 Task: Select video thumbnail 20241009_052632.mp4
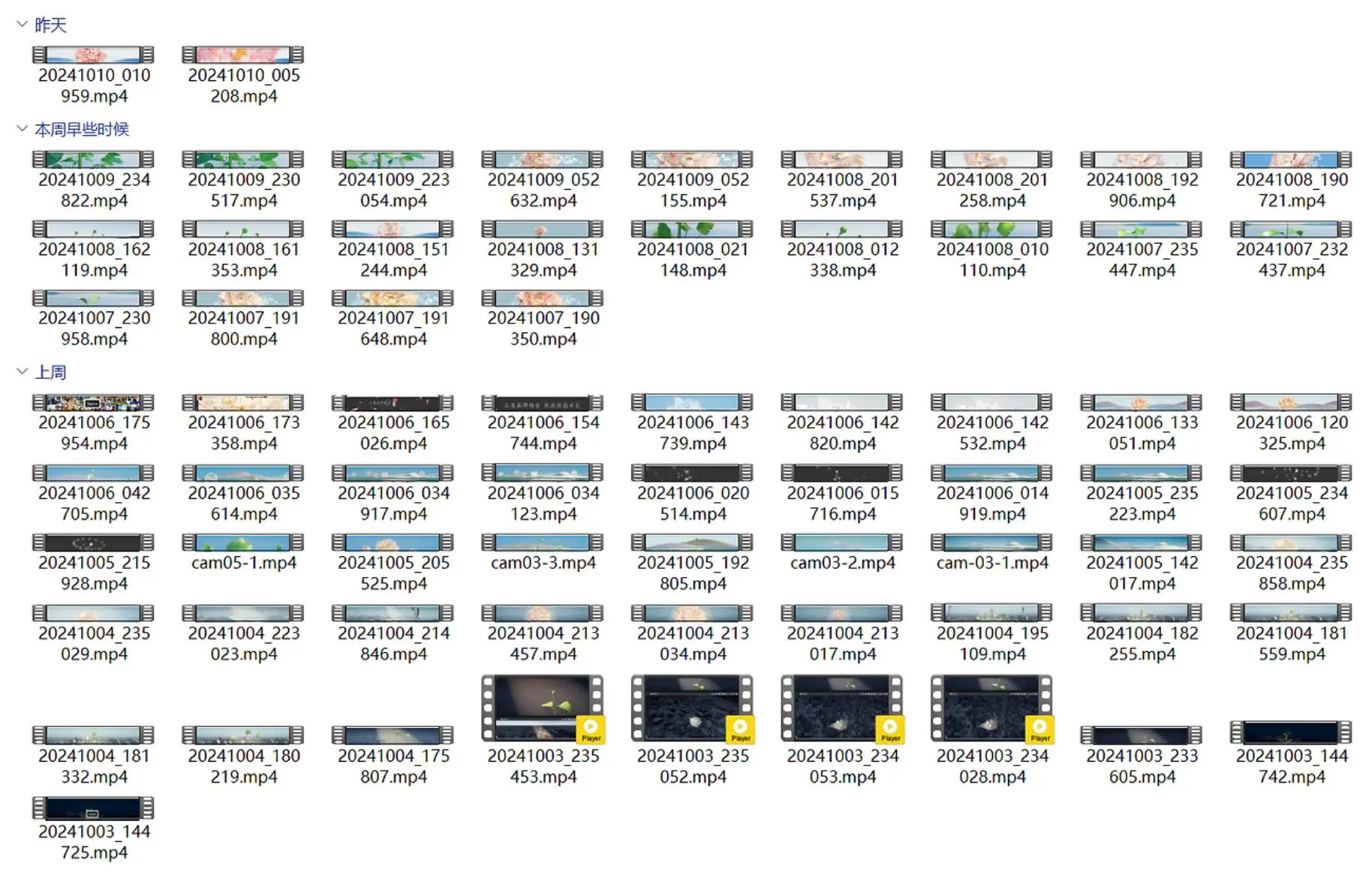pos(543,159)
